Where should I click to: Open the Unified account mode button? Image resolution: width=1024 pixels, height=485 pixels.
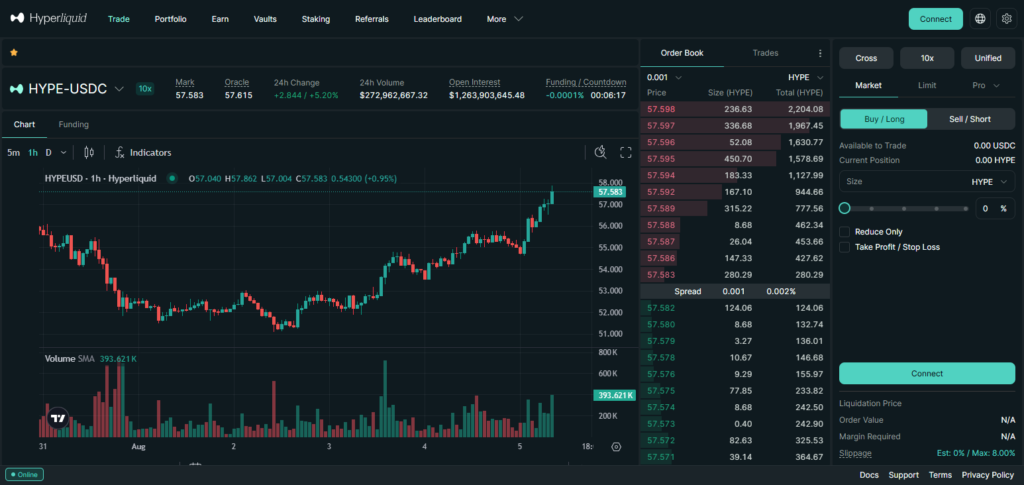point(987,57)
